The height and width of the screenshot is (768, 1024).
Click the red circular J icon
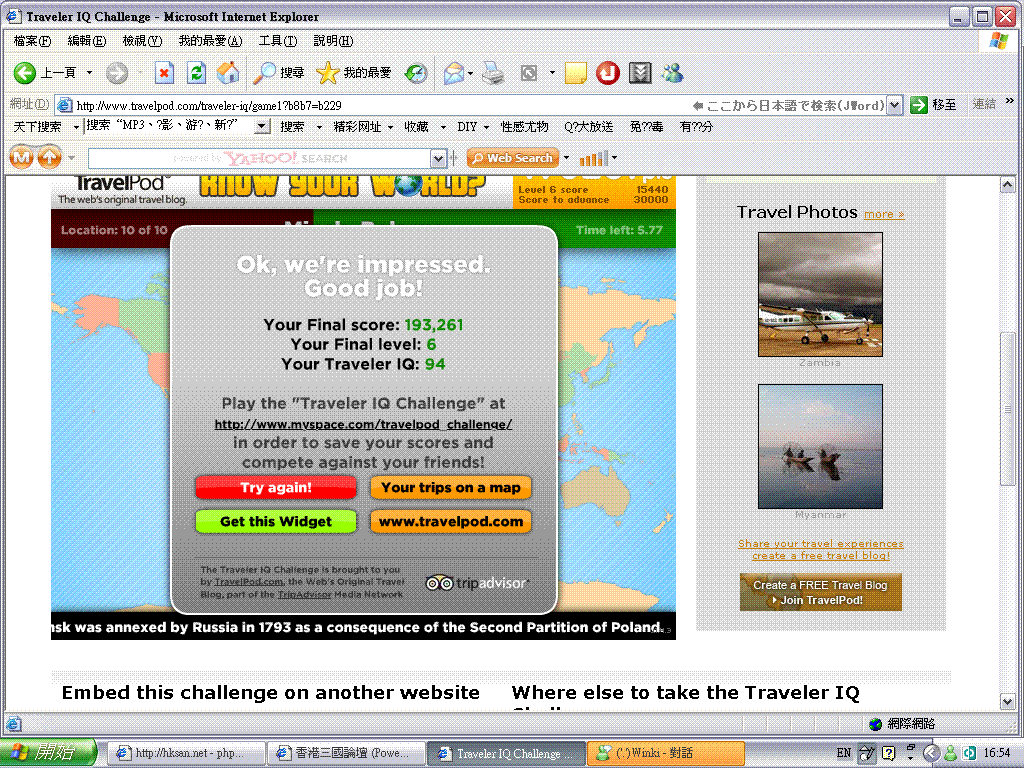tap(607, 72)
